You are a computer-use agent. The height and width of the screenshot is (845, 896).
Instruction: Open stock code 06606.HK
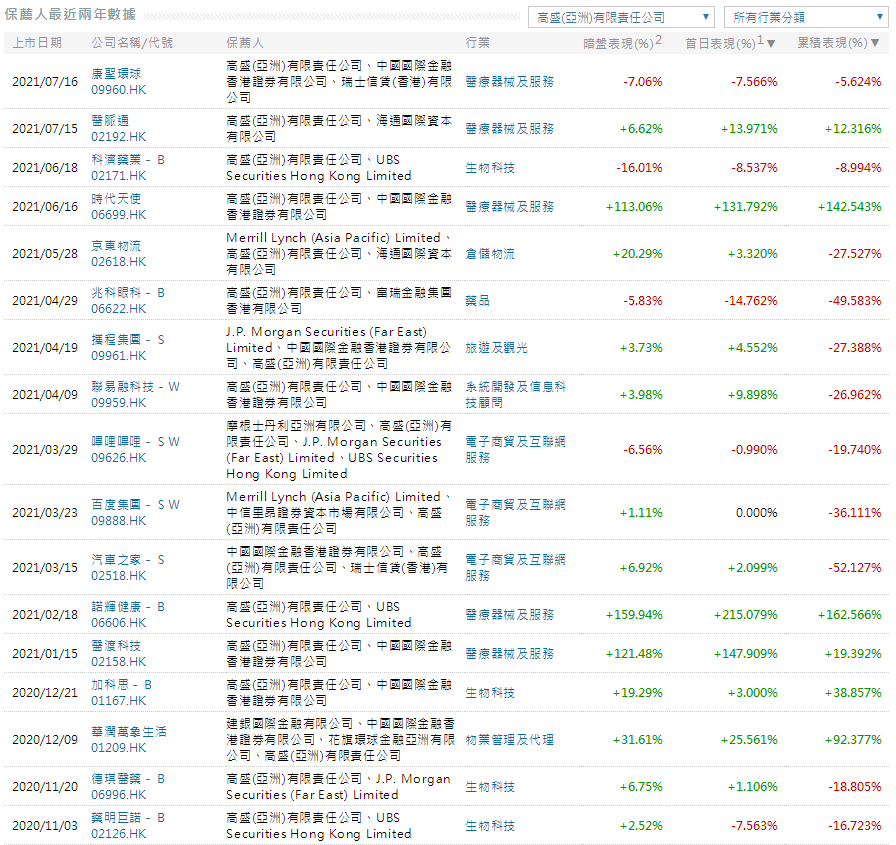click(x=119, y=623)
